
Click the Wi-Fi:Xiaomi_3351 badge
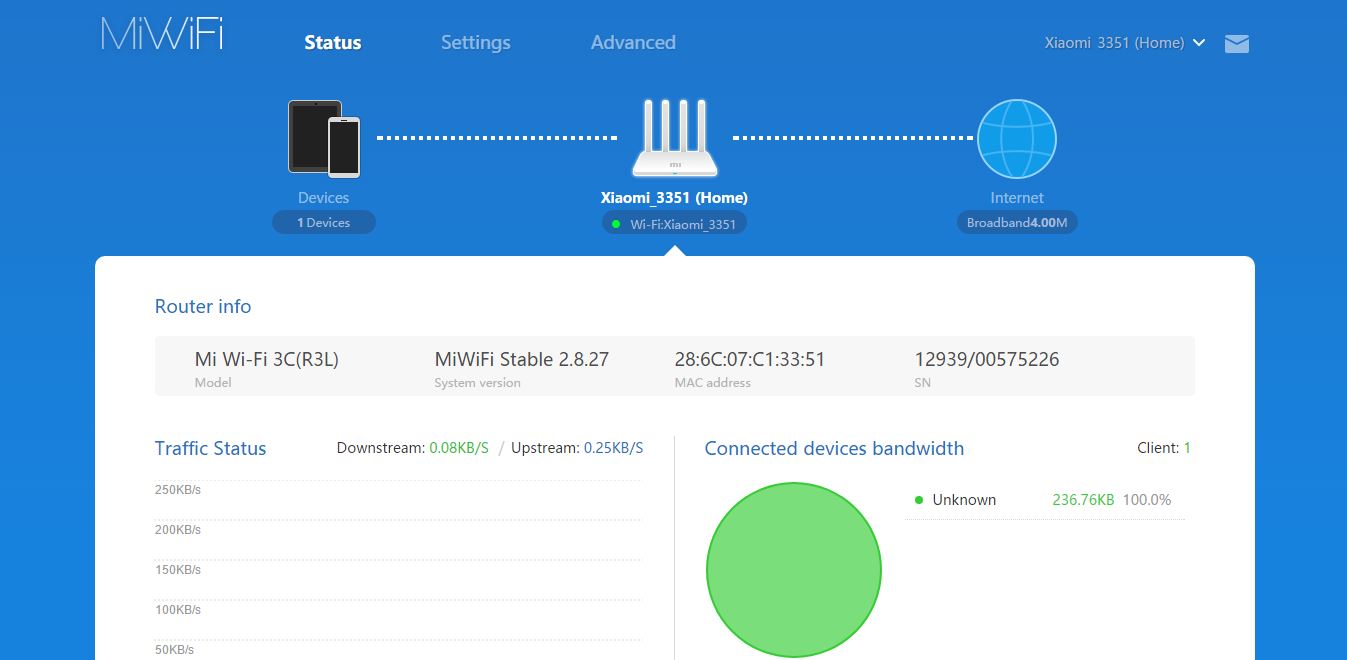pyautogui.click(x=674, y=224)
